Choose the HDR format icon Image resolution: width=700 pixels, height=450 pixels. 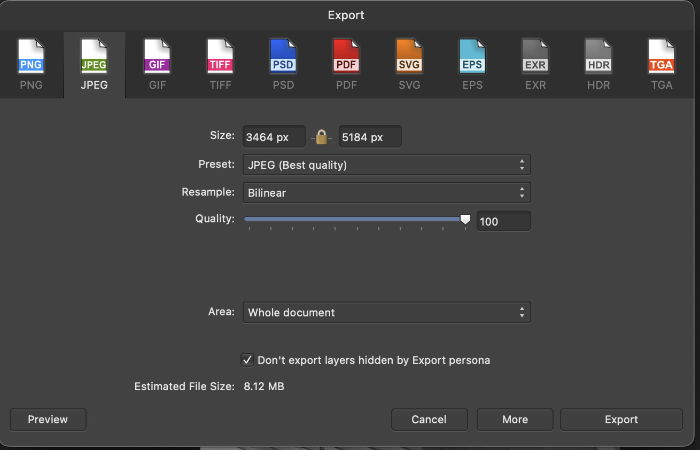598,63
